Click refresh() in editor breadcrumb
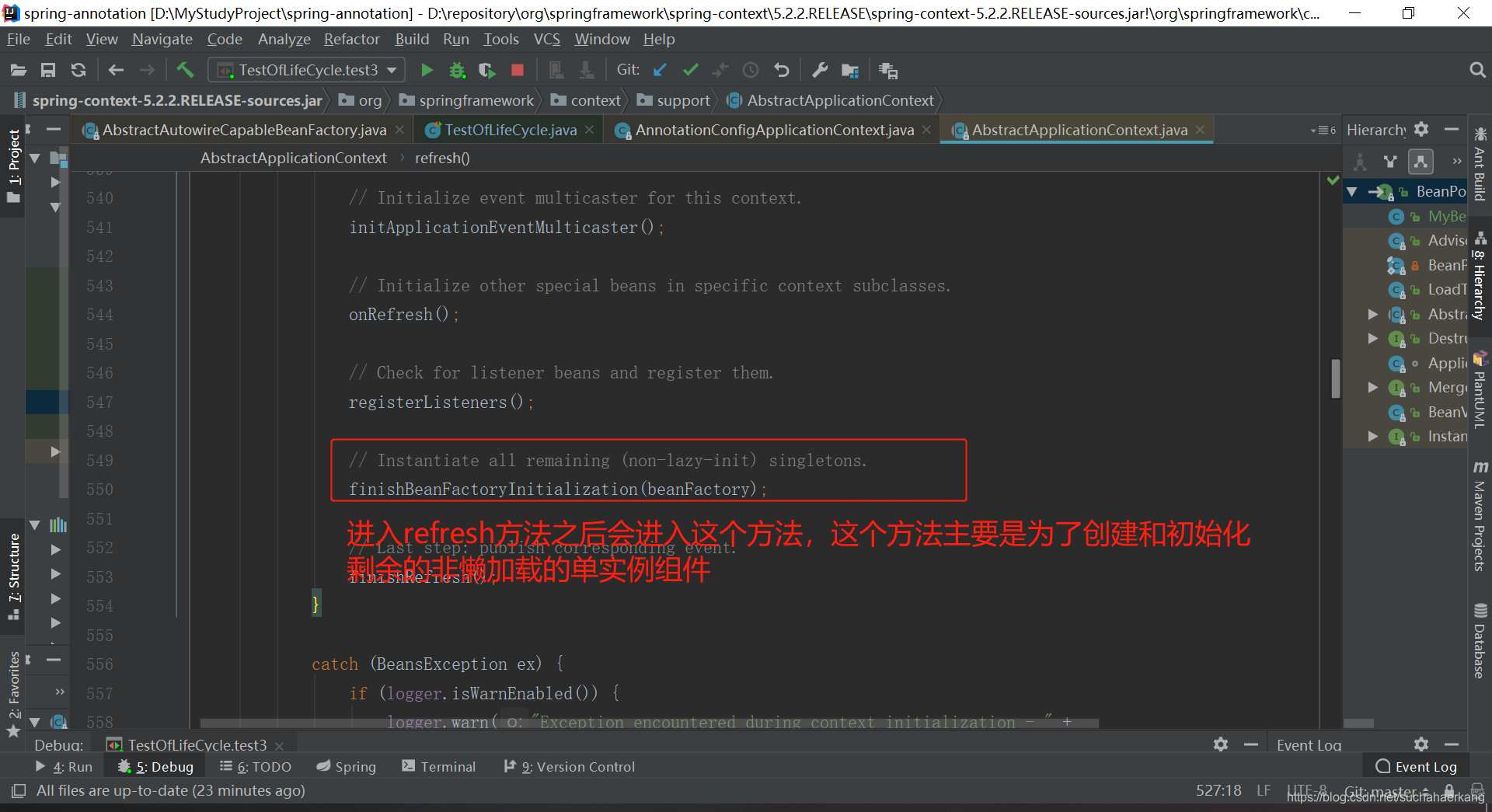This screenshot has height=812, width=1492. pyautogui.click(x=442, y=158)
